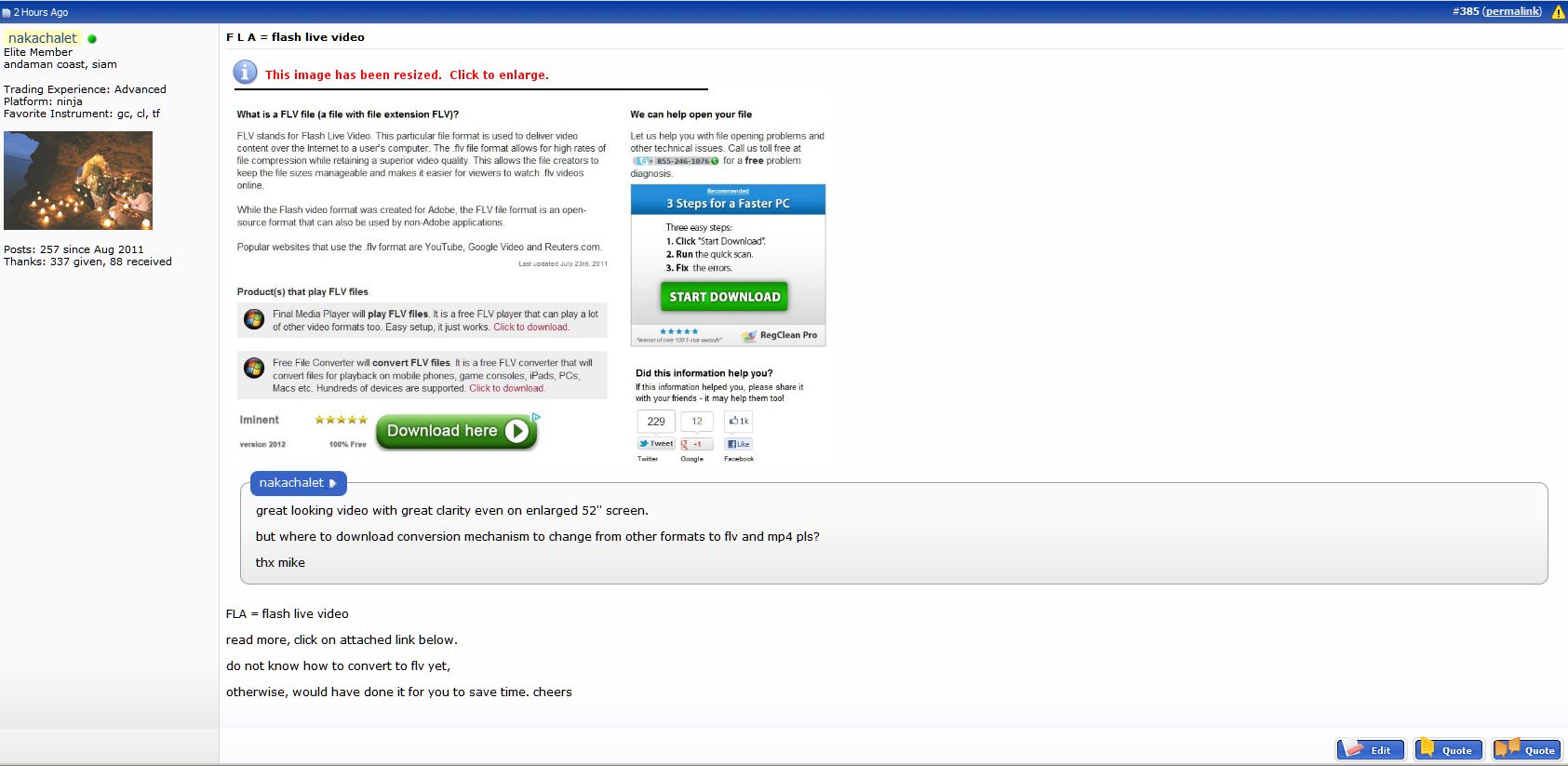Viewport: 1568px width, 766px height.
Task: Click the RegClean Pro logo
Action: coord(780,335)
